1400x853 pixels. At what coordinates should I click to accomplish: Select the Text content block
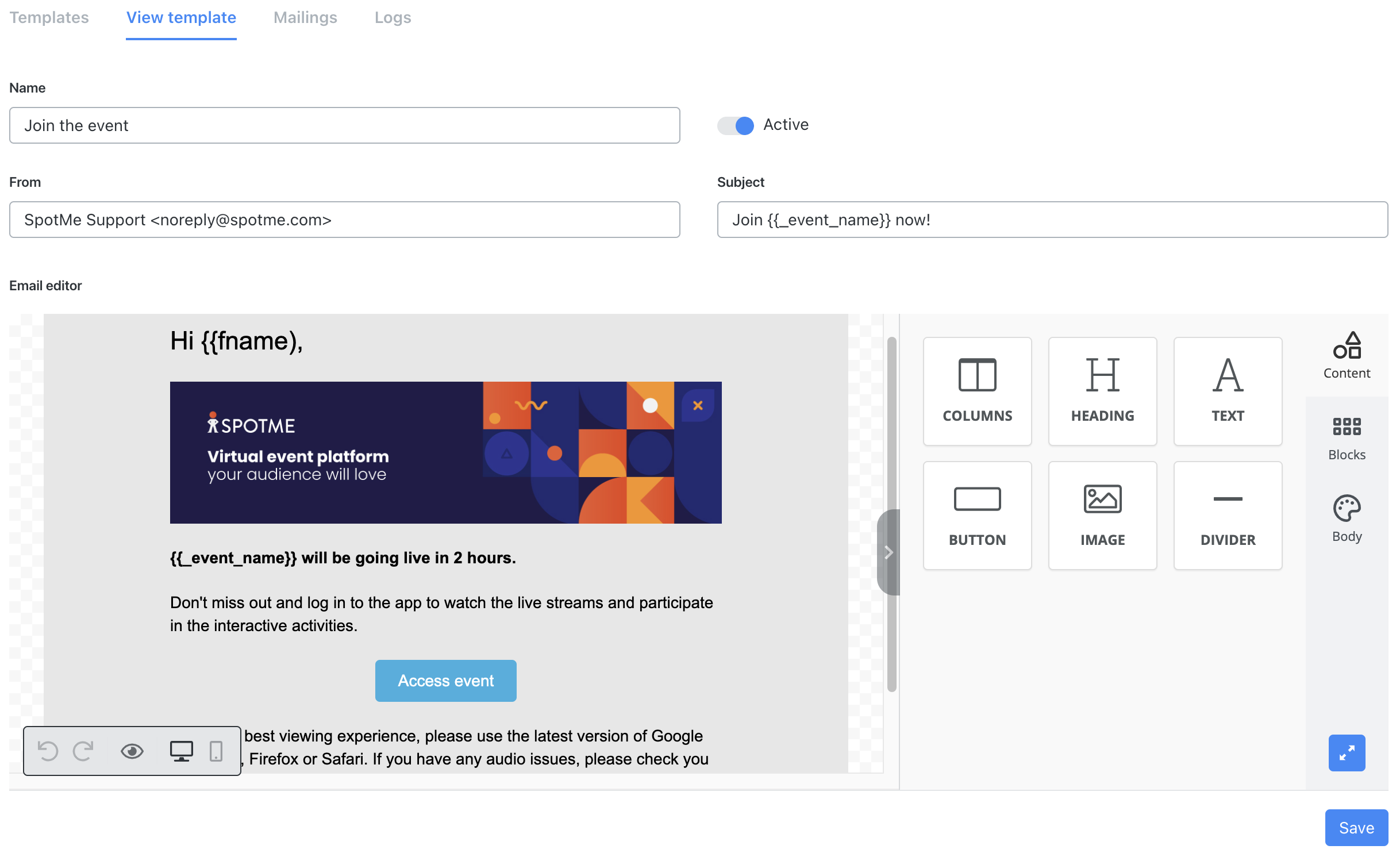(1228, 391)
